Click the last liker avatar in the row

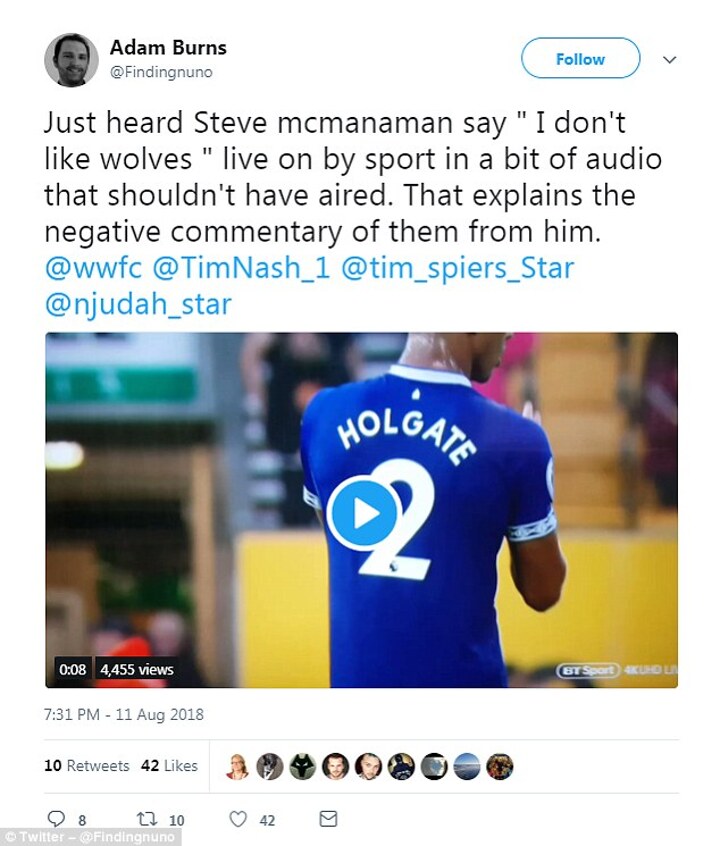coord(499,766)
